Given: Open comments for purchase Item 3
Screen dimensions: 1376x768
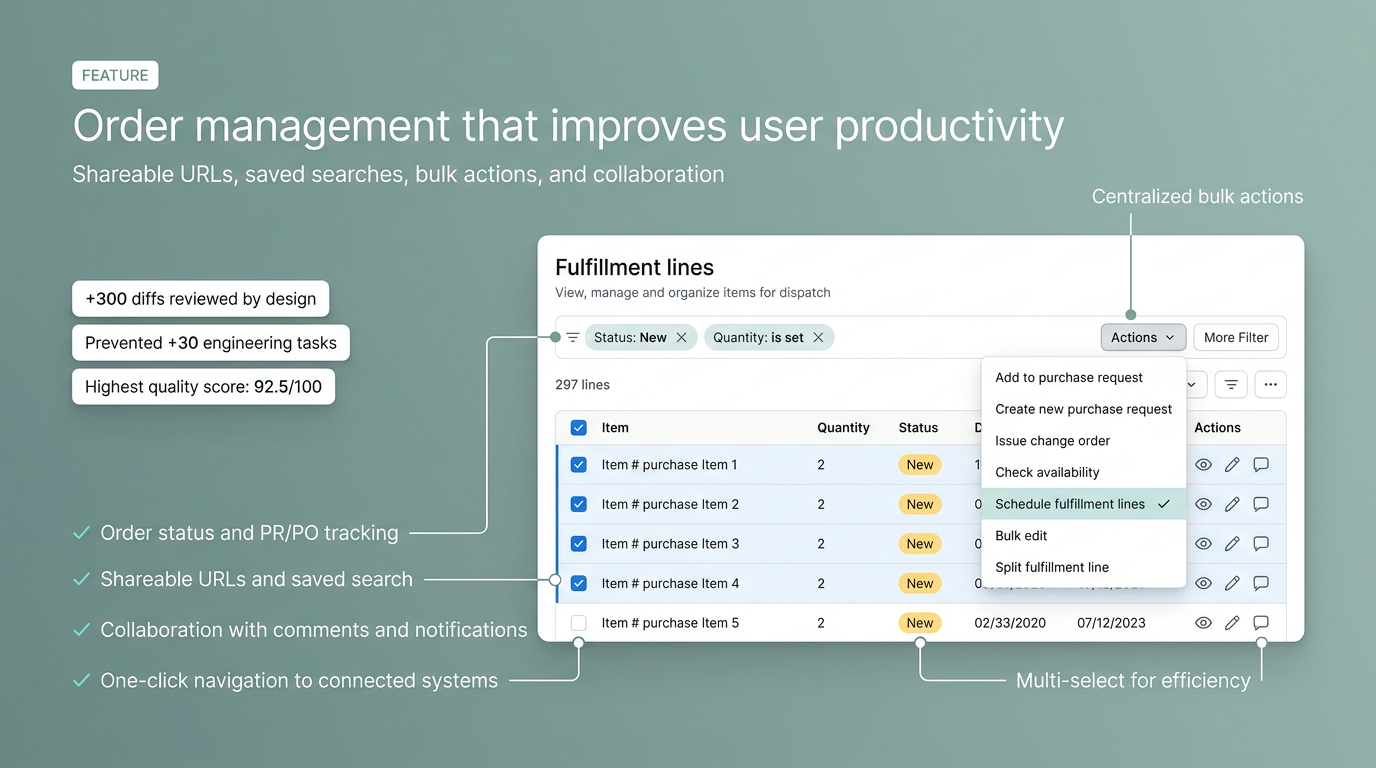Looking at the screenshot, I should 1261,544.
